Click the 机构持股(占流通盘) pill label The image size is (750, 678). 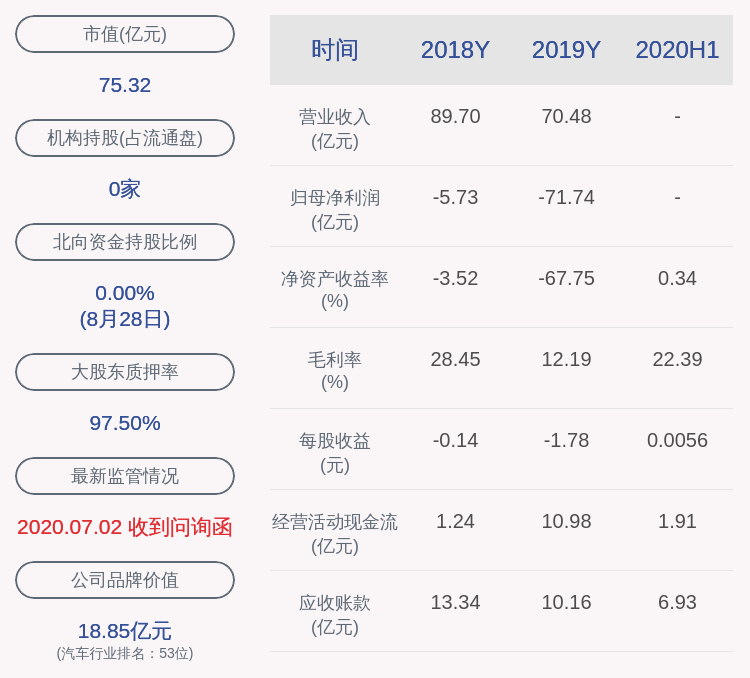125,138
